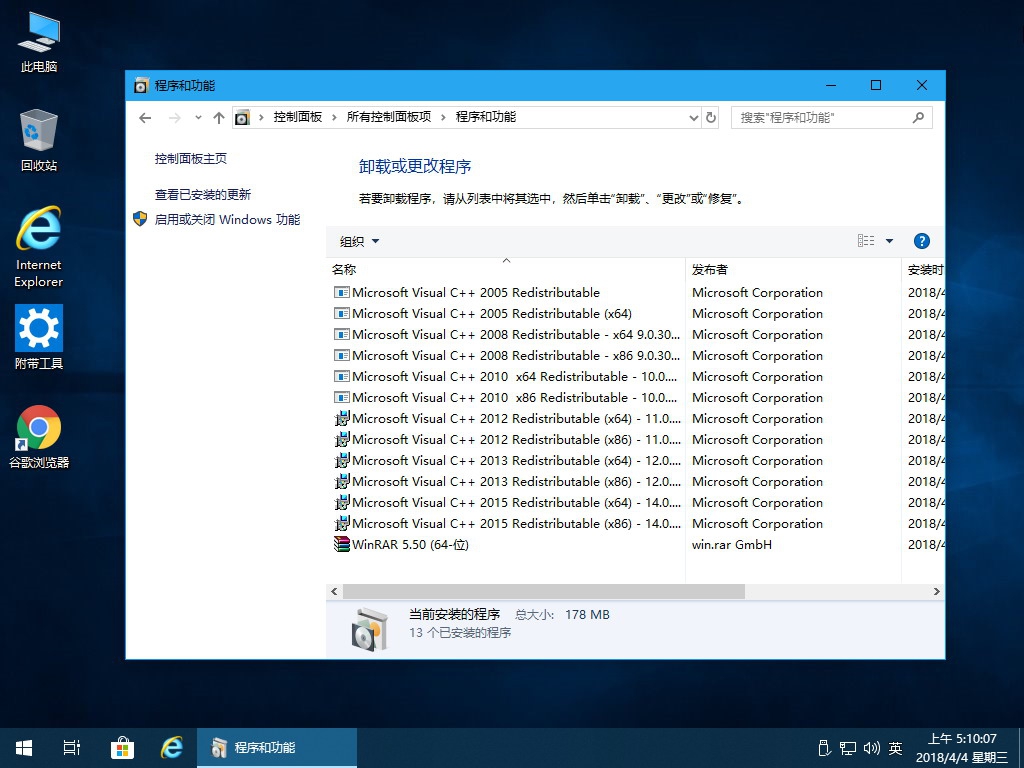1024x768 pixels.
Task: Click the control panel icon in address bar
Action: click(242, 118)
